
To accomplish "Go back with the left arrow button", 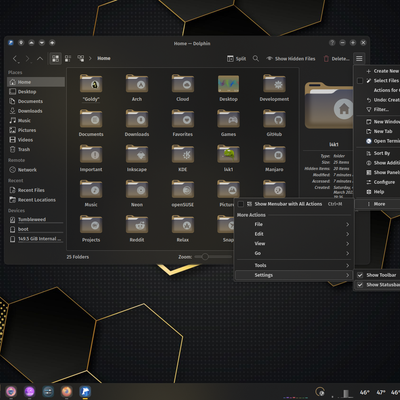I will [15, 59].
